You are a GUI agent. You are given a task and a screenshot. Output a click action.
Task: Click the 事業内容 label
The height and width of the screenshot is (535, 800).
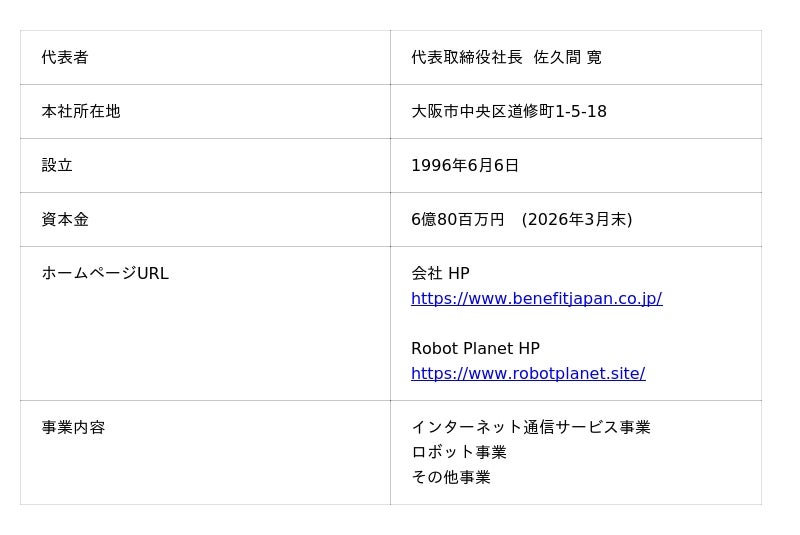[x=73, y=427]
